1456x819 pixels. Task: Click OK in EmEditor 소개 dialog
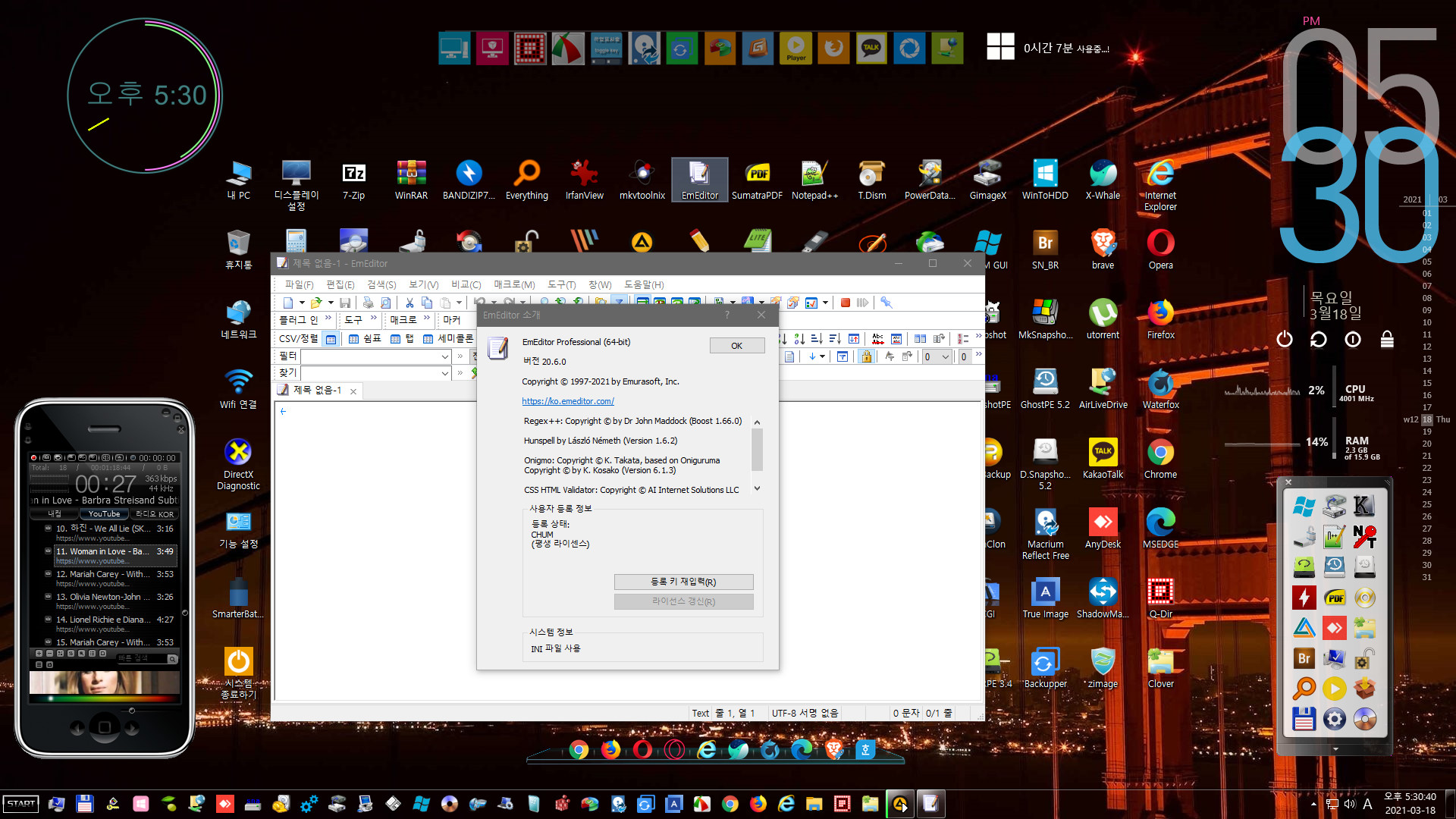[x=736, y=346]
